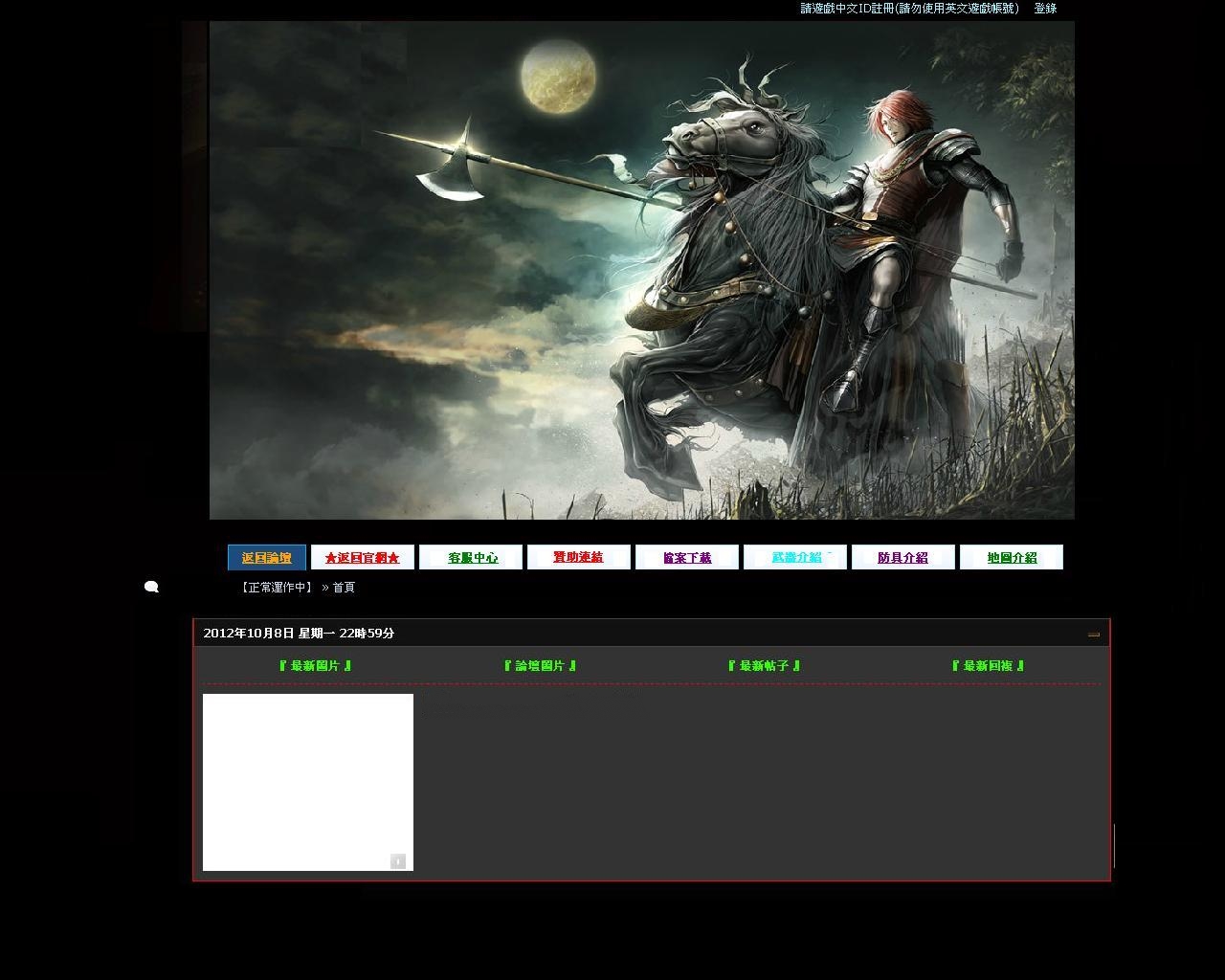This screenshot has height=980, width=1225.
Task: Click the 登錄 login link
Action: [x=1045, y=8]
